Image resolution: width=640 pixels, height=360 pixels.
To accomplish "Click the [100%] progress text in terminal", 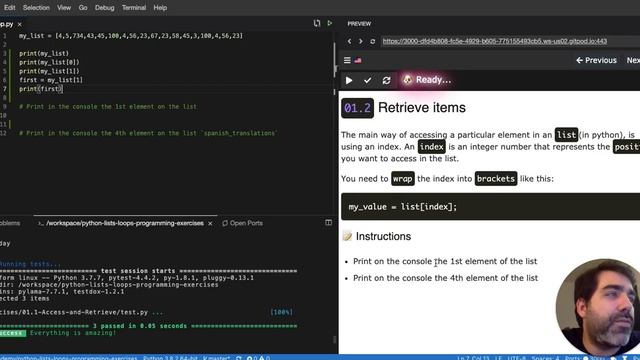I will 281,312.
